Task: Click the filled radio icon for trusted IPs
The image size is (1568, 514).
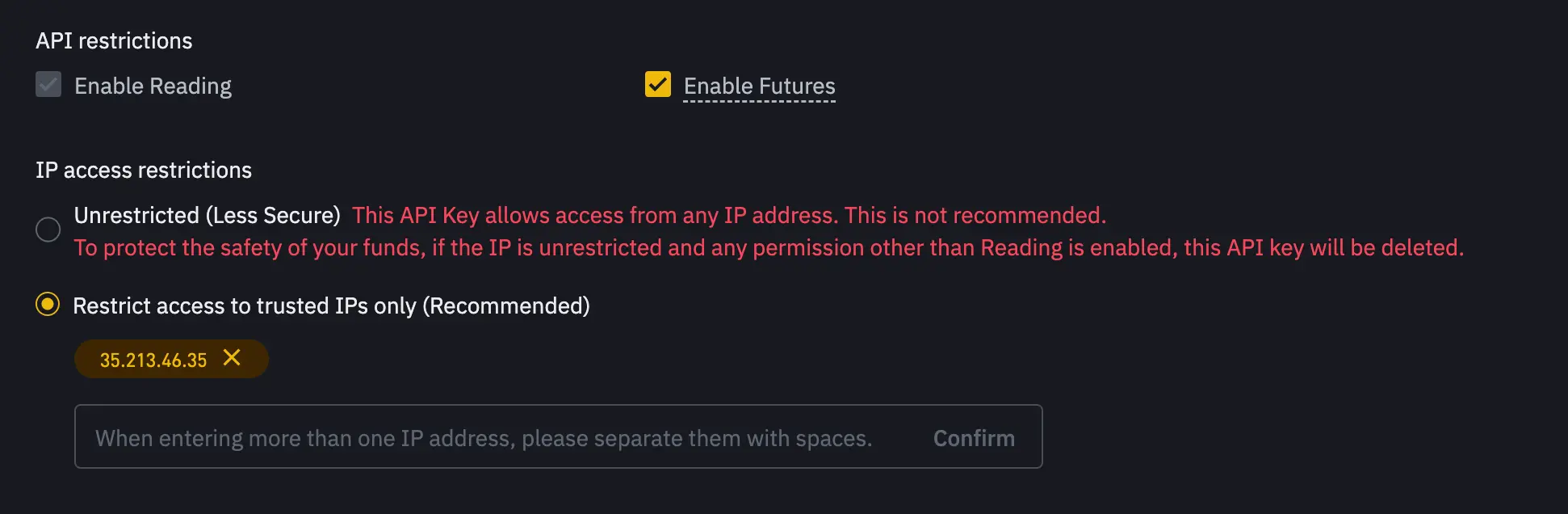Action: pos(48,305)
